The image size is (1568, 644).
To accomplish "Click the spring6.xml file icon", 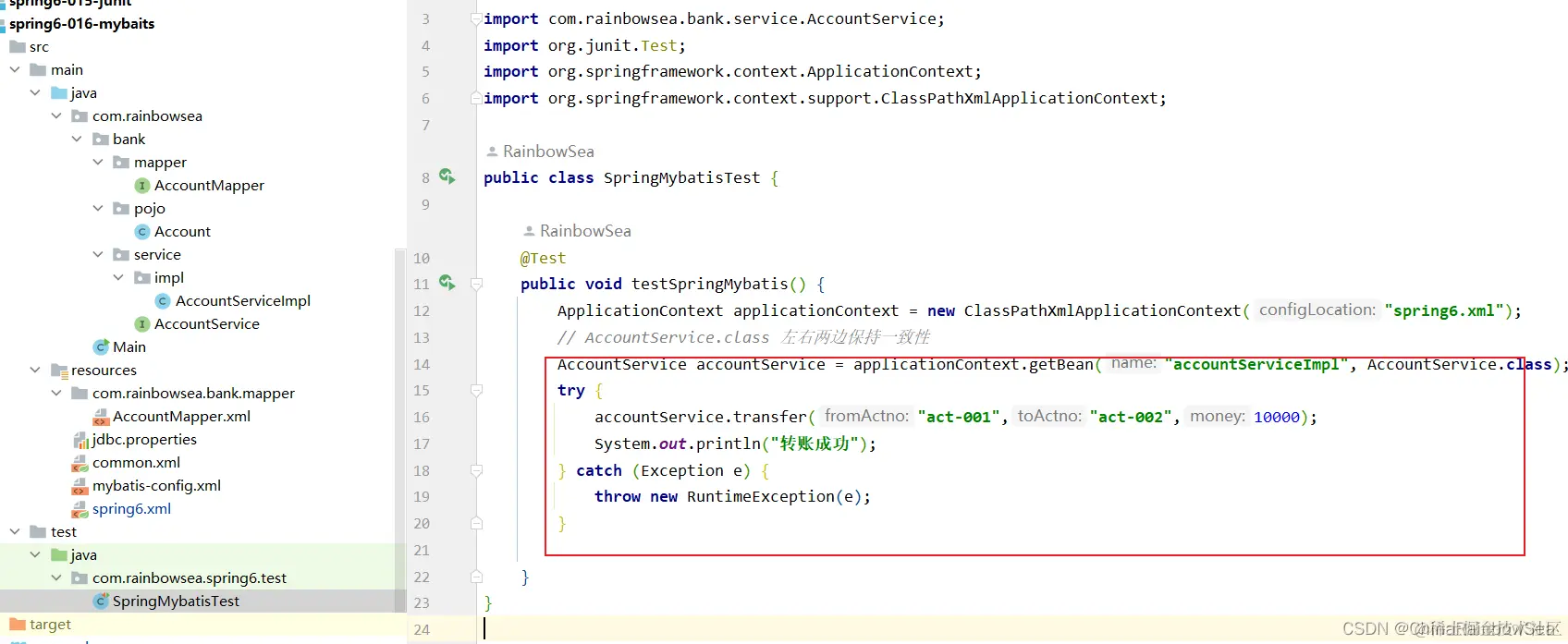I will pos(81,509).
